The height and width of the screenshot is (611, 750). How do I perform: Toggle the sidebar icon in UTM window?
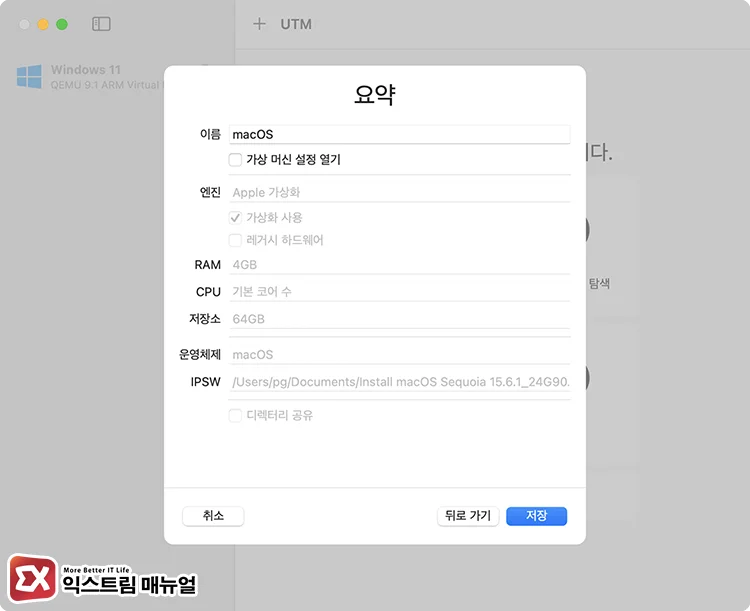pos(101,24)
